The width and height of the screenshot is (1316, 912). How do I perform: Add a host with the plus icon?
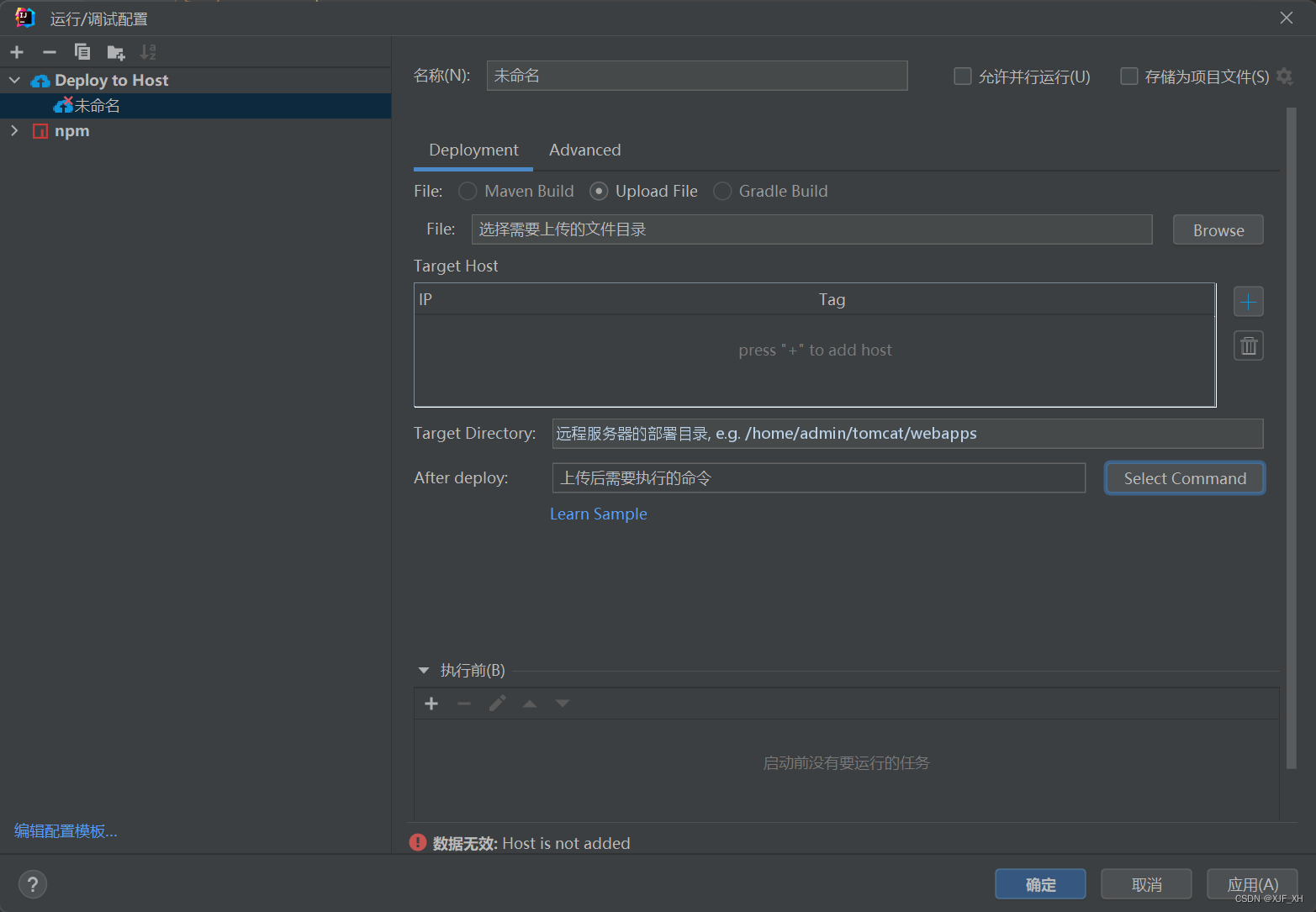pos(1248,301)
